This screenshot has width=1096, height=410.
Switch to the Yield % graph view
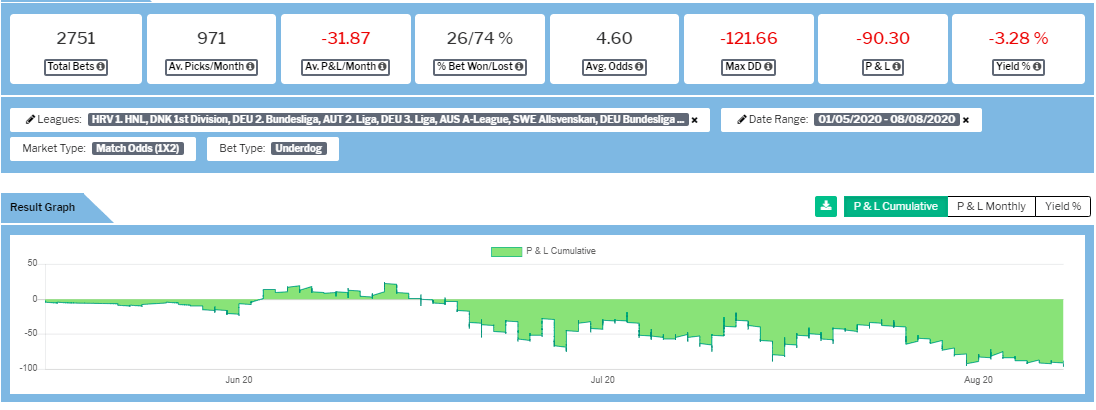pos(1062,206)
